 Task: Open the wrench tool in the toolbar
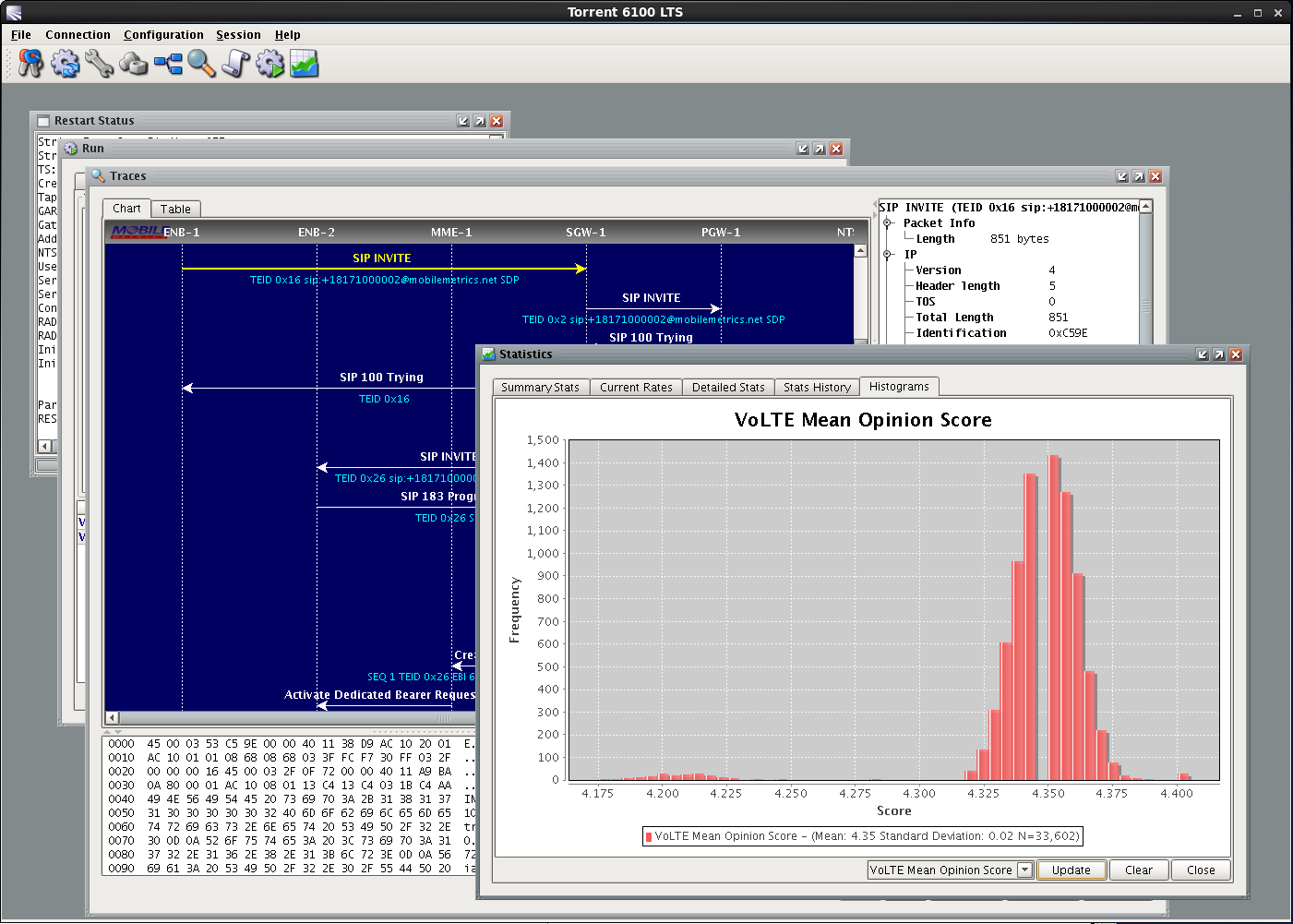point(99,64)
